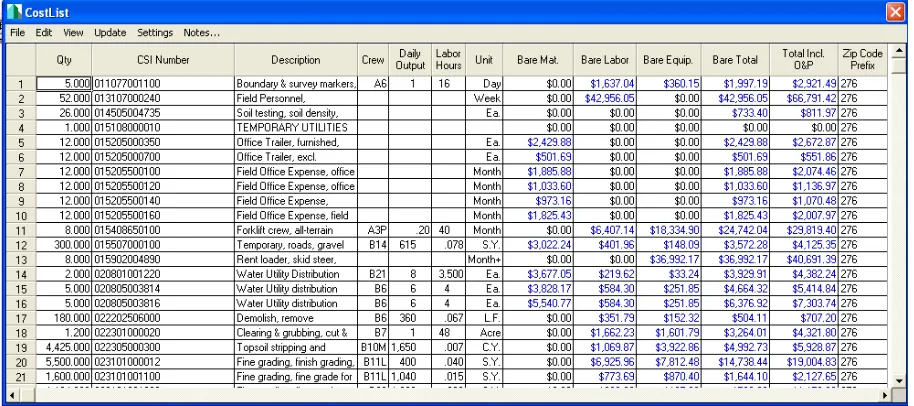Click 'Field Personnel,' description
The height and width of the screenshot is (406, 914).
click(x=296, y=98)
